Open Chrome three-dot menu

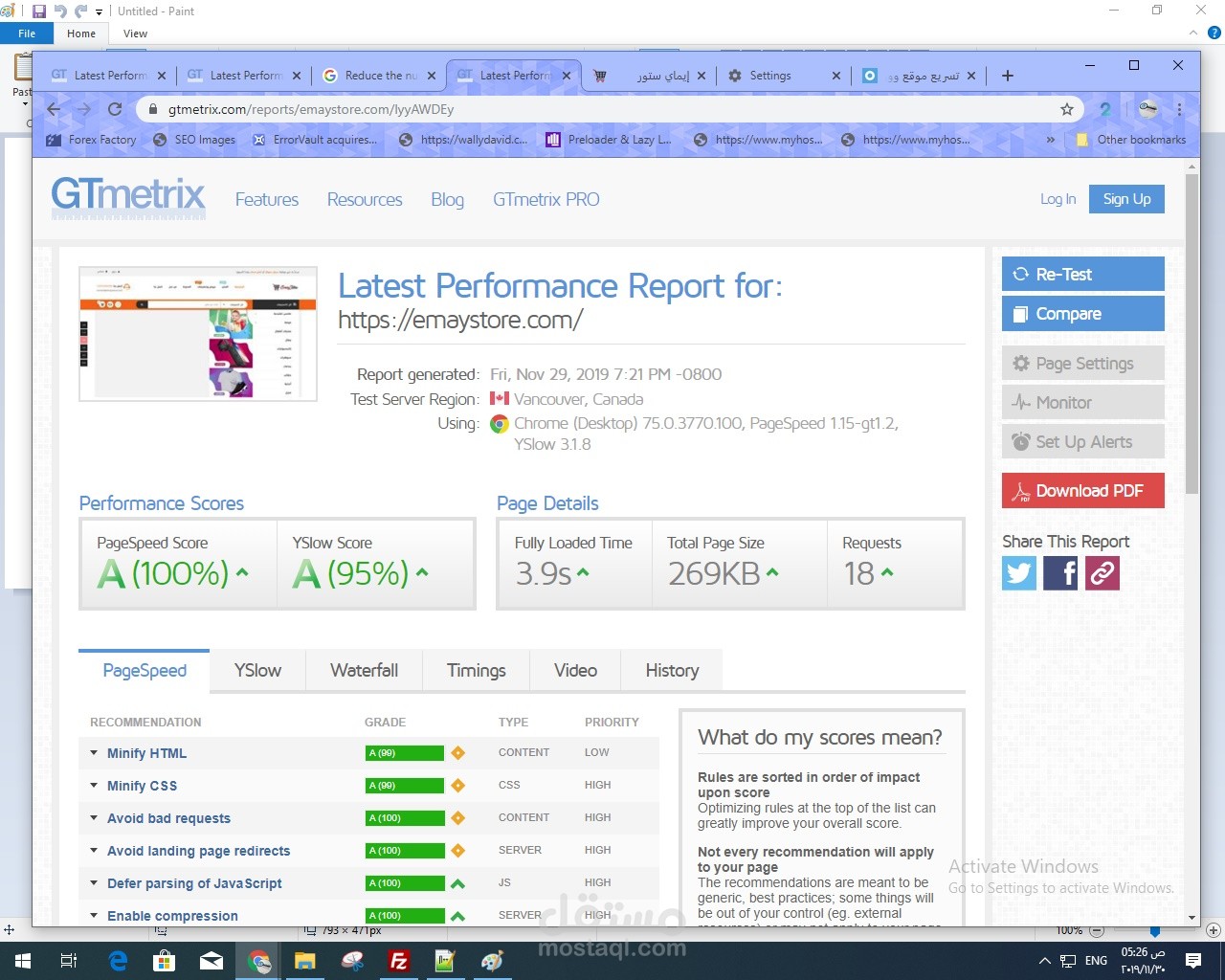point(1180,109)
